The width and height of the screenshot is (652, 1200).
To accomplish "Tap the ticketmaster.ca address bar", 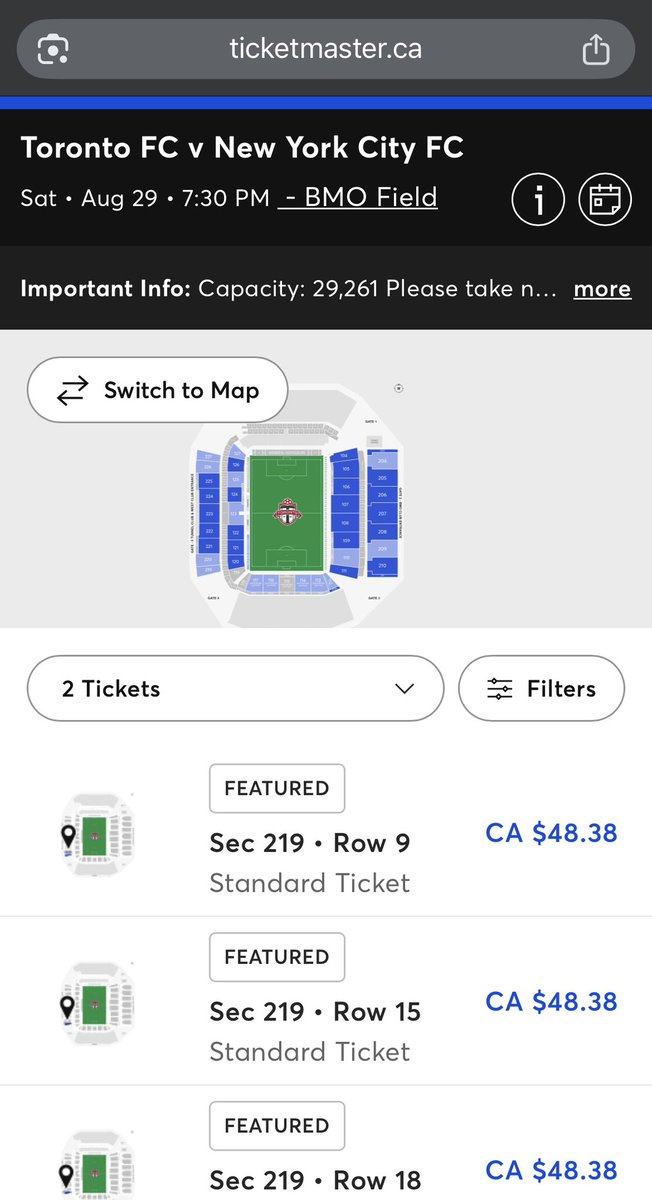I will coord(326,48).
